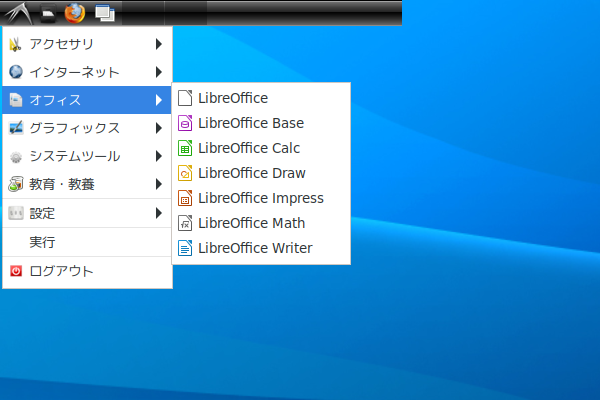Click the purple LibreOffice Base icon
Image resolution: width=600 pixels, height=400 pixels.
(x=185, y=123)
